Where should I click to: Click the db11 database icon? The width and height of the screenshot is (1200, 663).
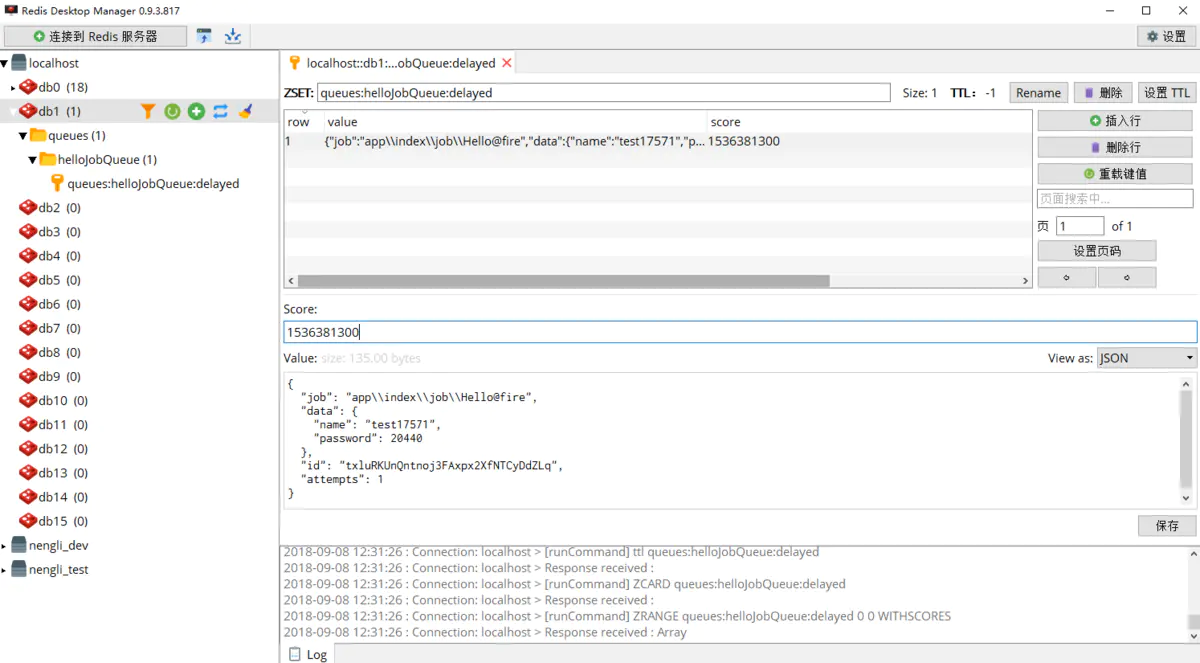pyautogui.click(x=28, y=425)
